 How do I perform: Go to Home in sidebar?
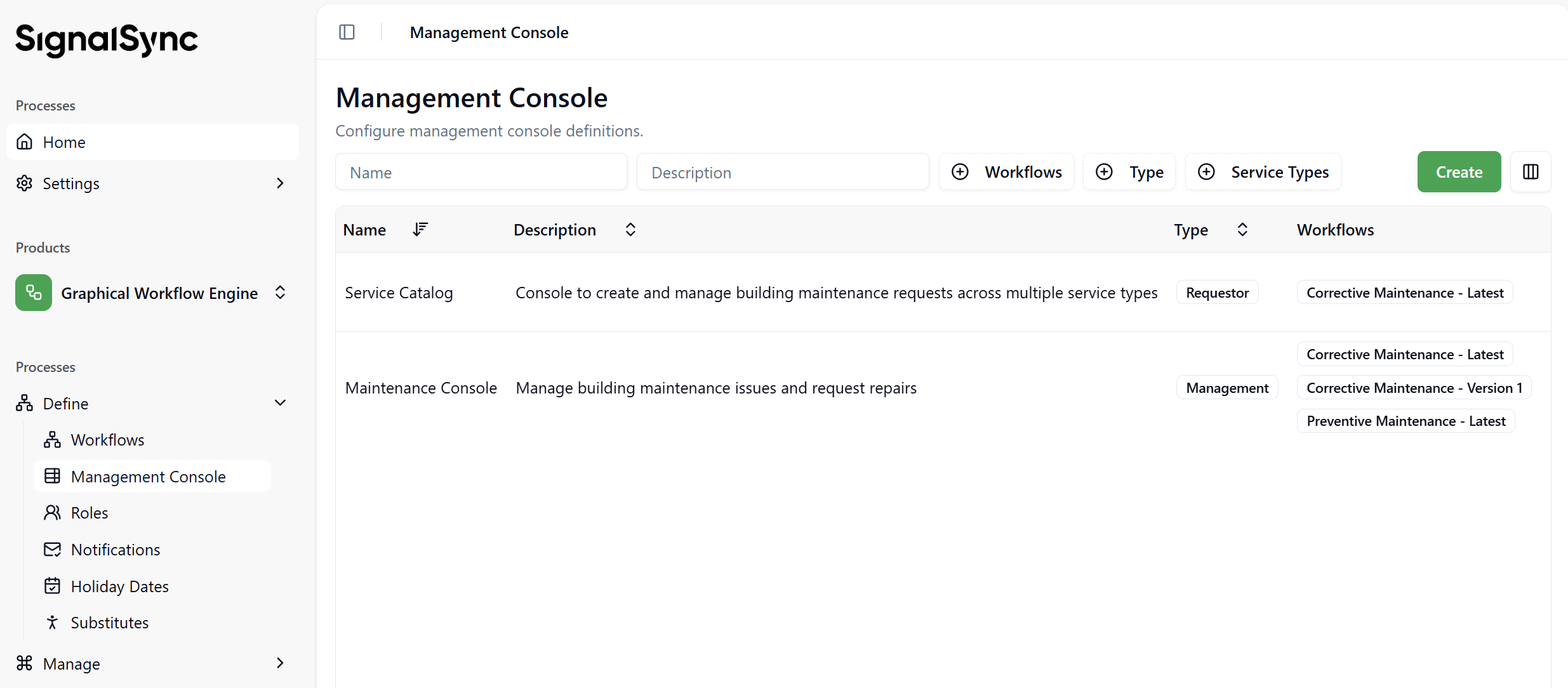[152, 142]
